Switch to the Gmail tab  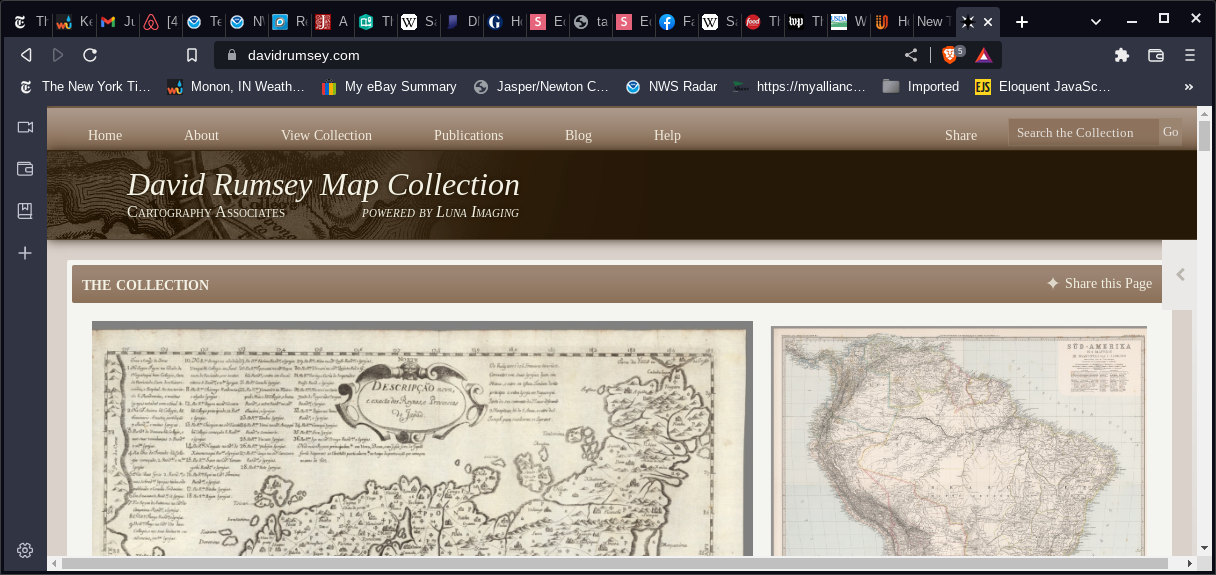(119, 21)
